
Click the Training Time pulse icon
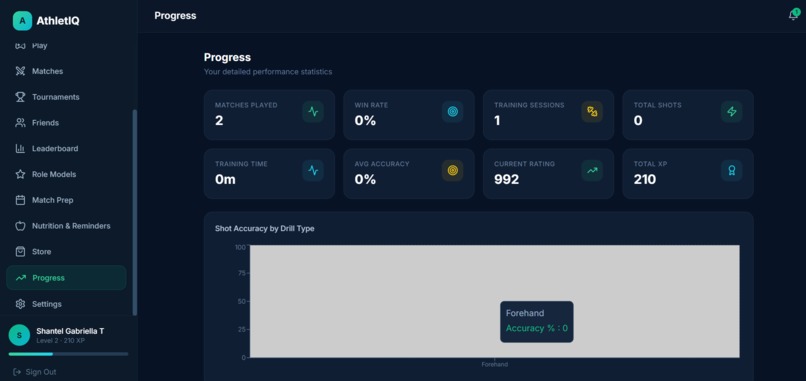313,170
